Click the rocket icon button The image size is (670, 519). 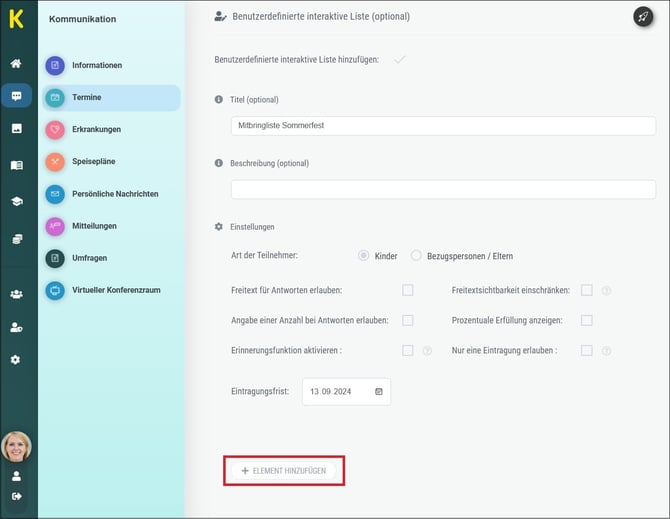click(643, 17)
